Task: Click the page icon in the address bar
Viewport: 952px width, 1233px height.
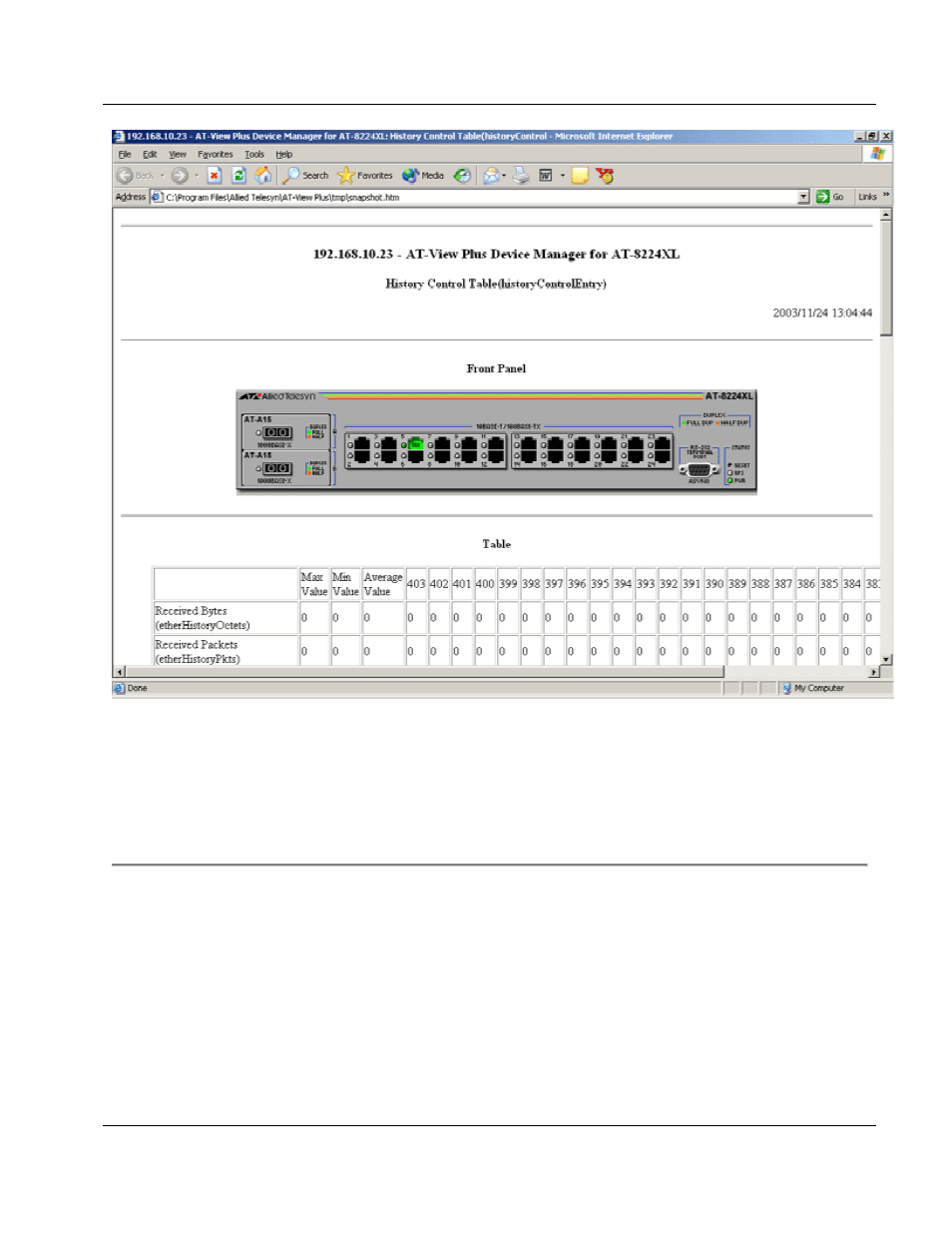Action: pyautogui.click(x=157, y=198)
